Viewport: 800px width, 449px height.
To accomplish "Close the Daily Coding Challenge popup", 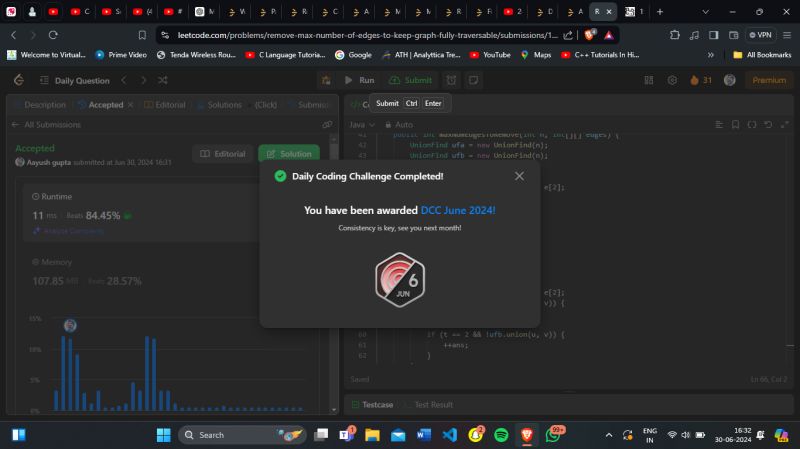I will click(519, 176).
